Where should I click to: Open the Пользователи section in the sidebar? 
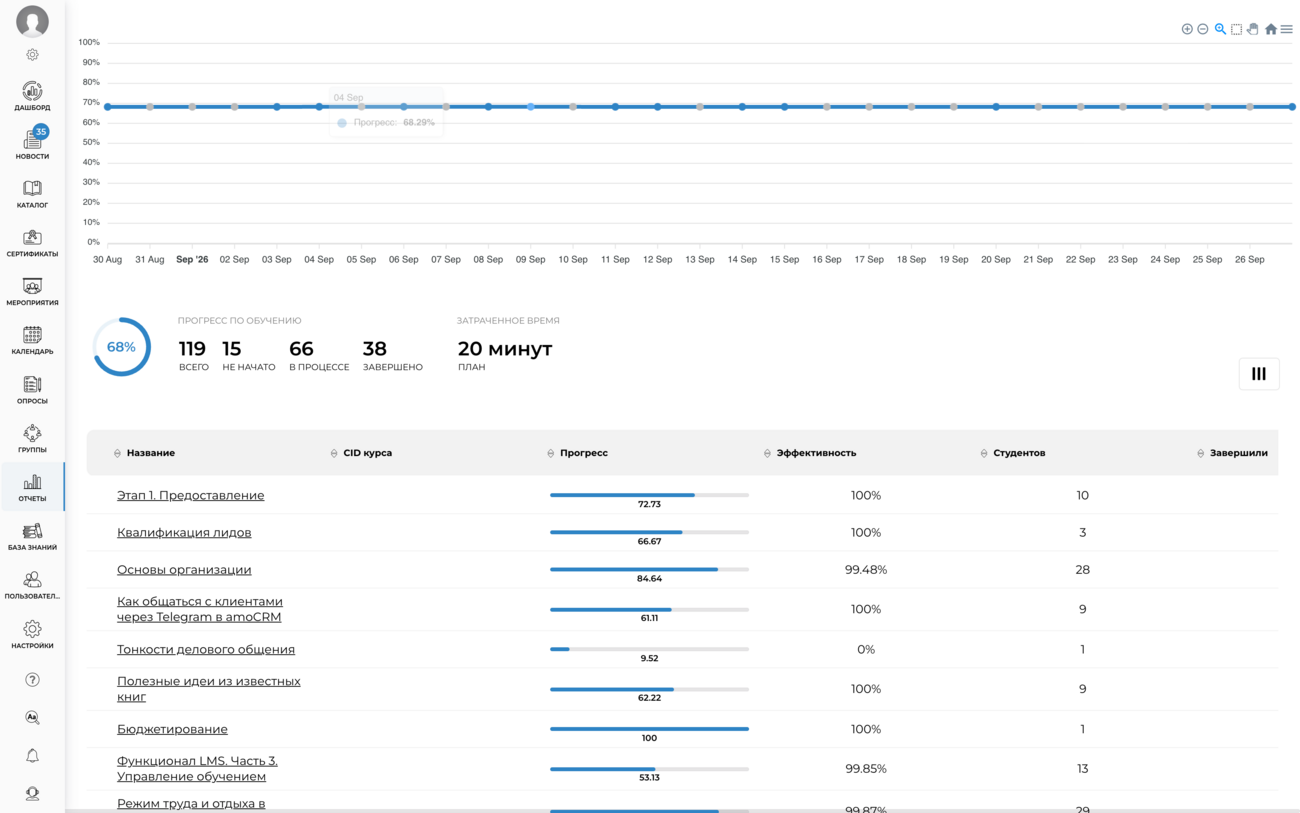tap(32, 585)
